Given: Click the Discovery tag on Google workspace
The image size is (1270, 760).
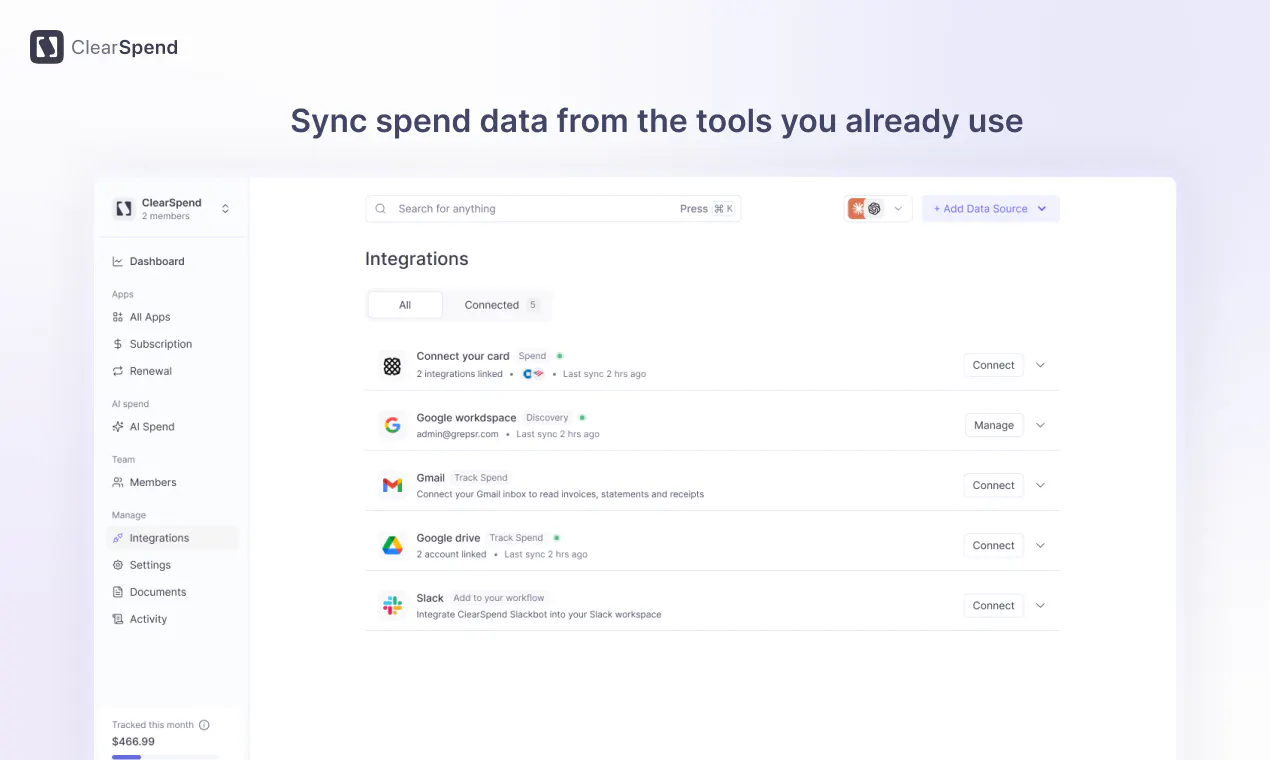Looking at the screenshot, I should pos(547,418).
